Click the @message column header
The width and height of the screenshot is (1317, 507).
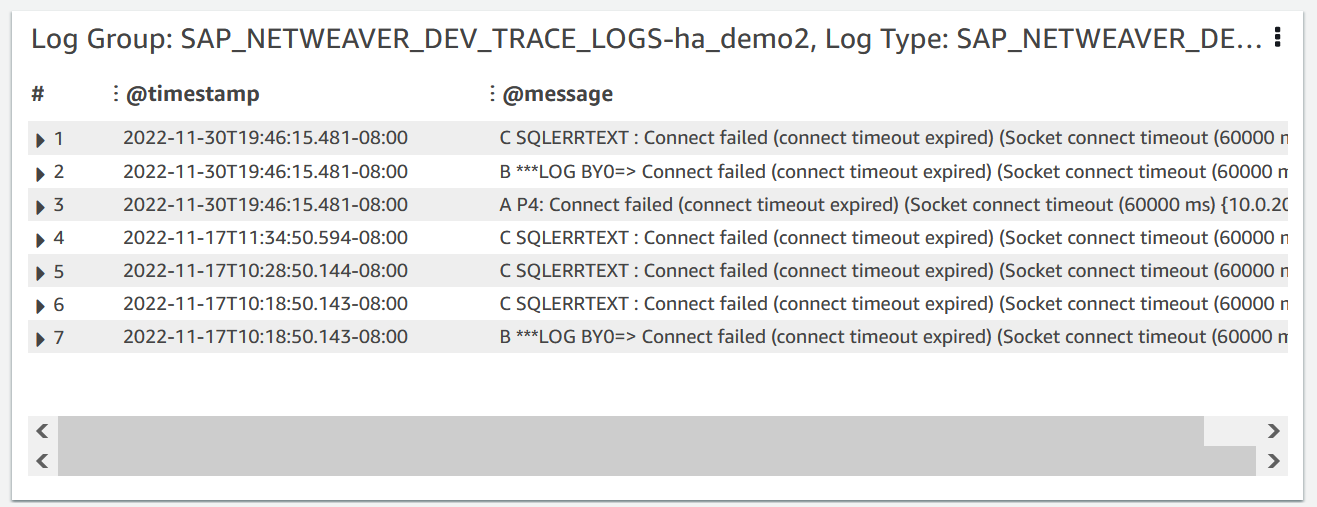pos(557,94)
